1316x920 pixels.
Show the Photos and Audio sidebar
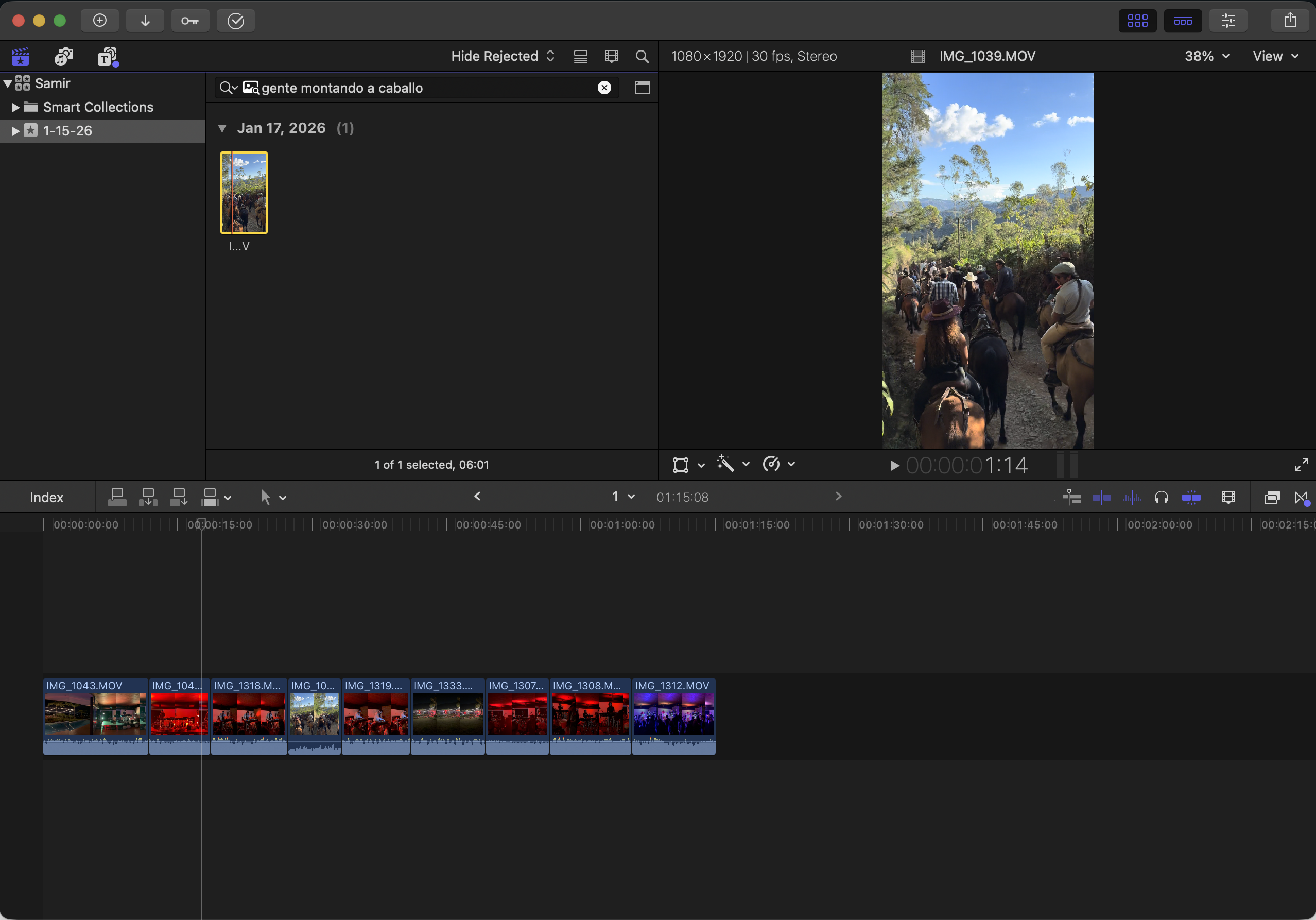click(64, 56)
